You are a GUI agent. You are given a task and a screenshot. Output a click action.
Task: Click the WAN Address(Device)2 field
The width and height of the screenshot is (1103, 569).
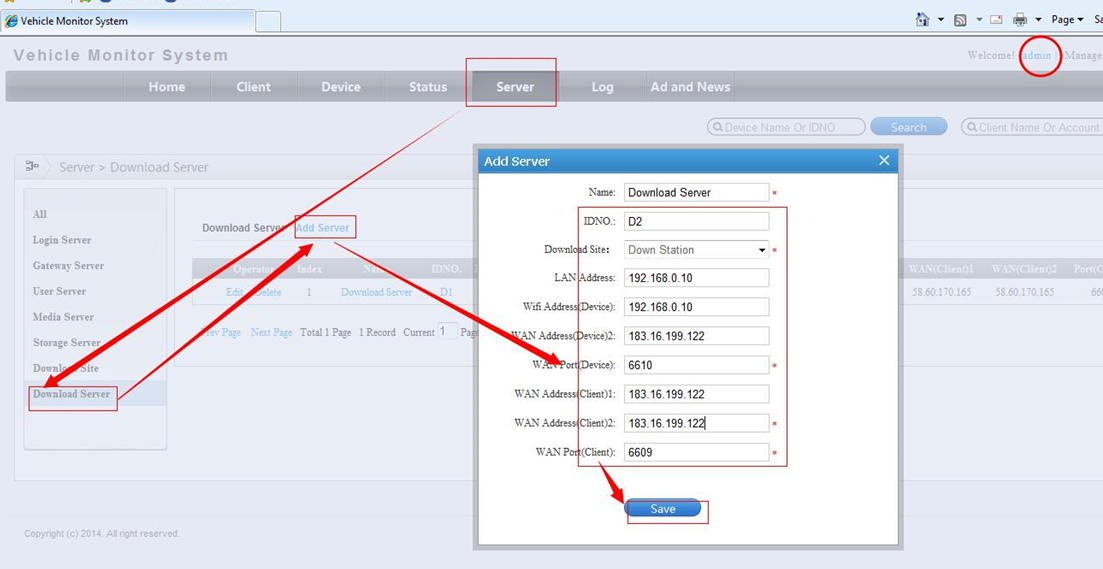(696, 336)
